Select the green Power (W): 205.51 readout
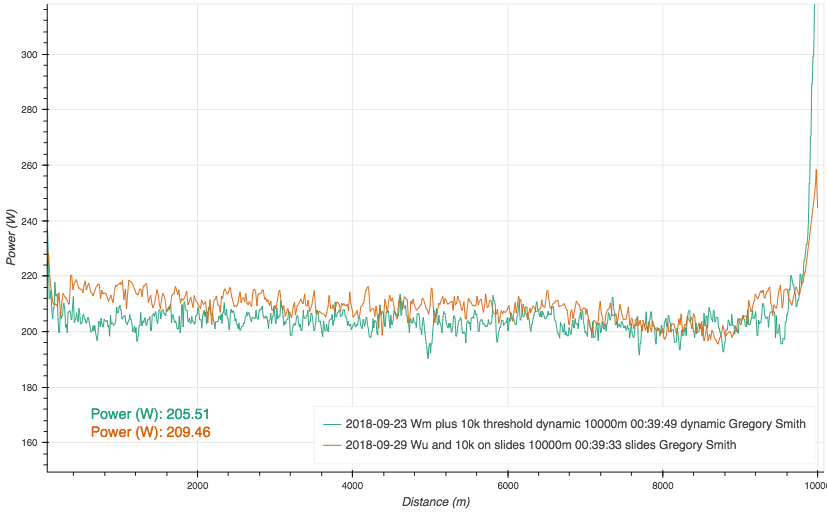This screenshot has width=827, height=512. 150,414
